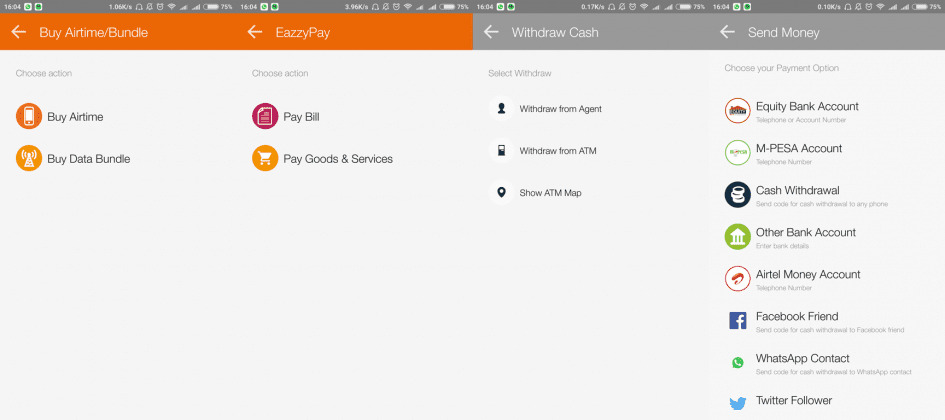Tap the Equity Bank logo icon
945x420 pixels.
[x=738, y=111]
